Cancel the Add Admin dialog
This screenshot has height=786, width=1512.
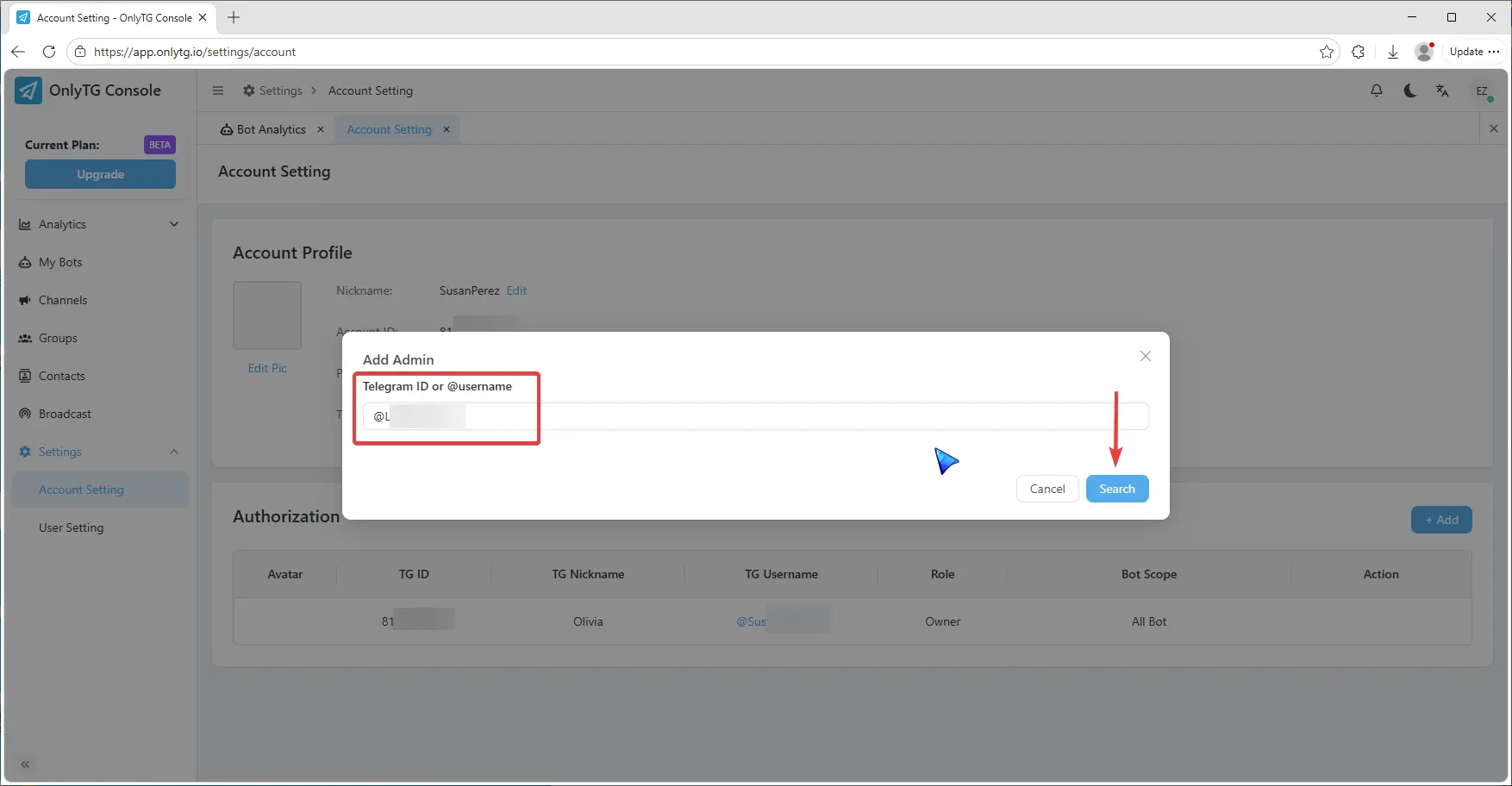[1047, 489]
